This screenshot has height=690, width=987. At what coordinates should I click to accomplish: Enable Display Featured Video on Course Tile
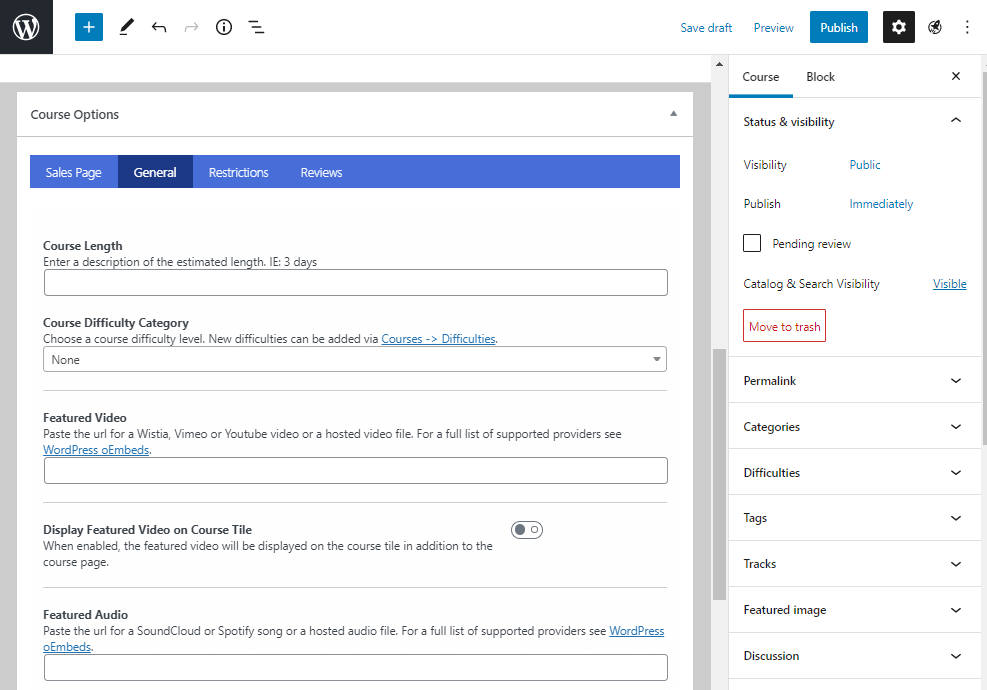[x=527, y=529]
